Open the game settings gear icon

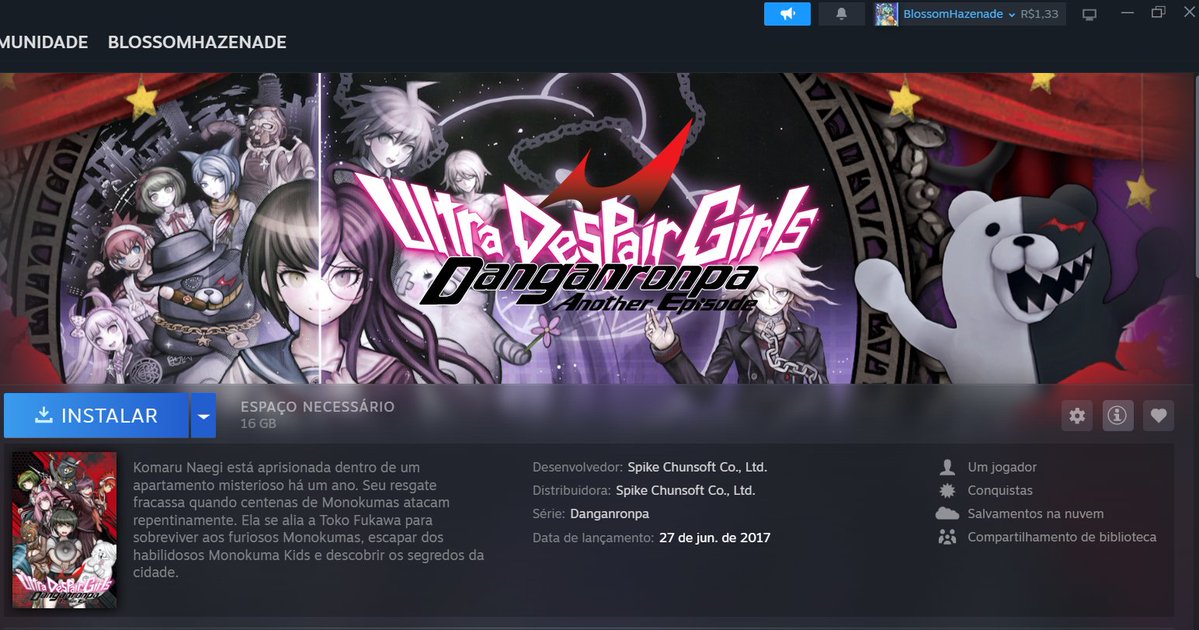point(1077,415)
